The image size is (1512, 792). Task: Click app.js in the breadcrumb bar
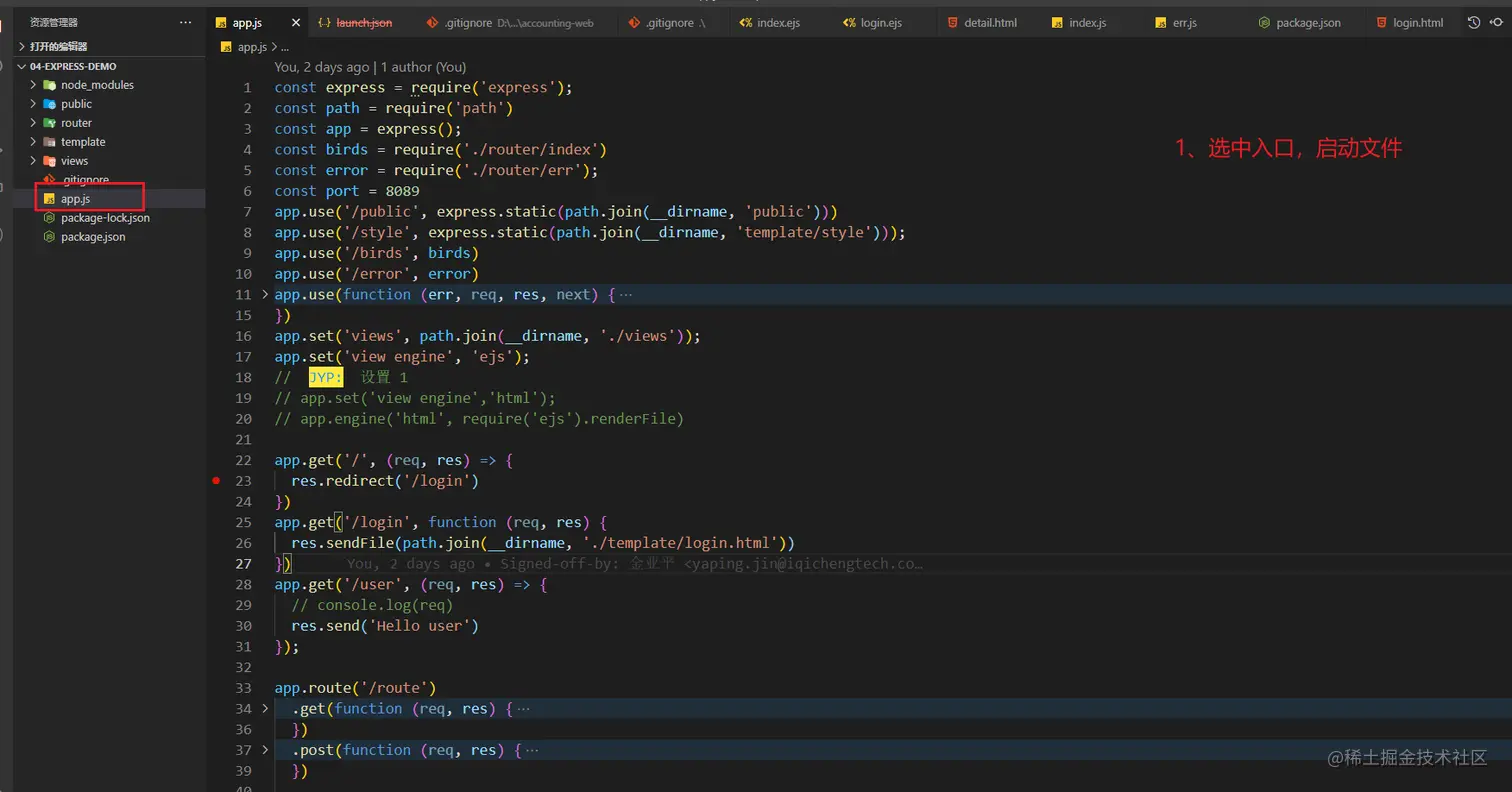coord(252,47)
